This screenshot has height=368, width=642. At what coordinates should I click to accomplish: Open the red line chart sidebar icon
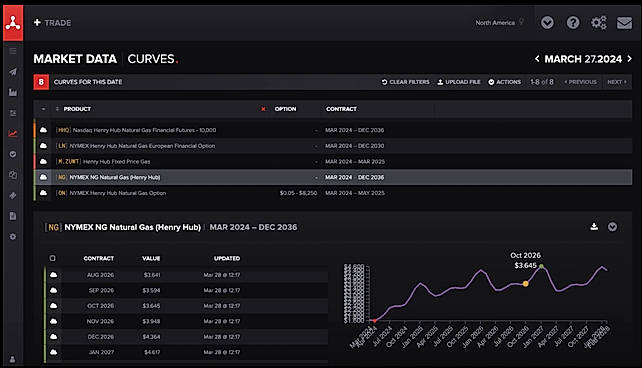point(13,133)
